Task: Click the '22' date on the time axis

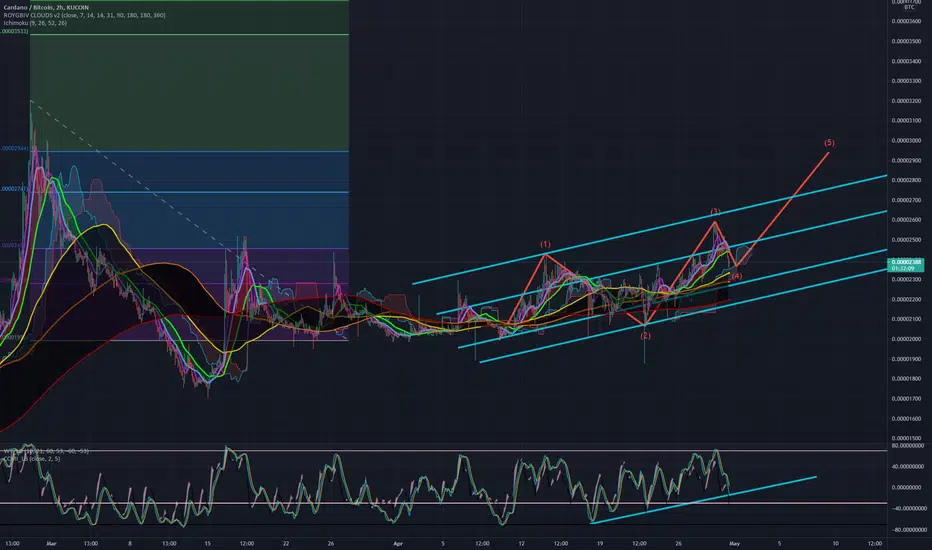Action: tap(286, 543)
